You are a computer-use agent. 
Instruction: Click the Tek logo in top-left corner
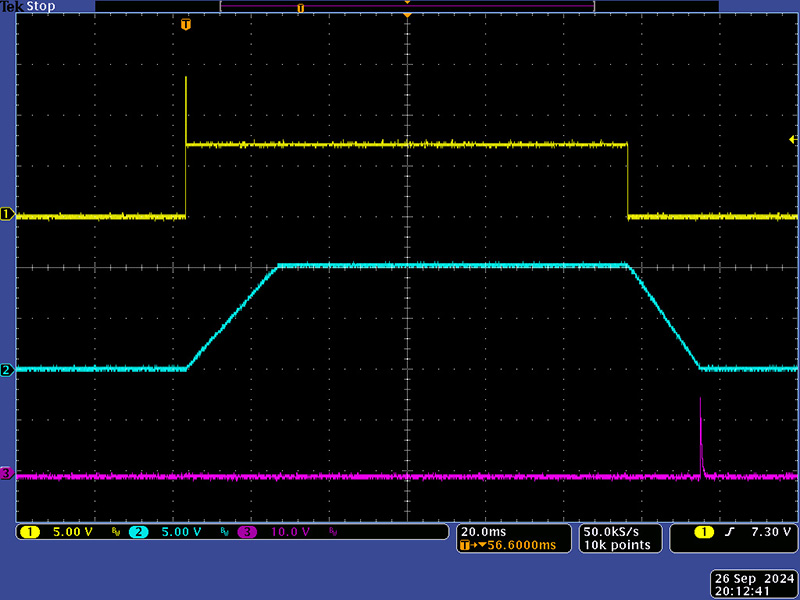click(12, 6)
